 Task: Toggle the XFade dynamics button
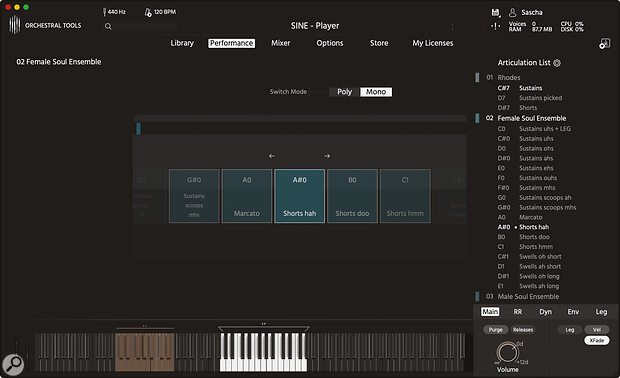pos(597,340)
